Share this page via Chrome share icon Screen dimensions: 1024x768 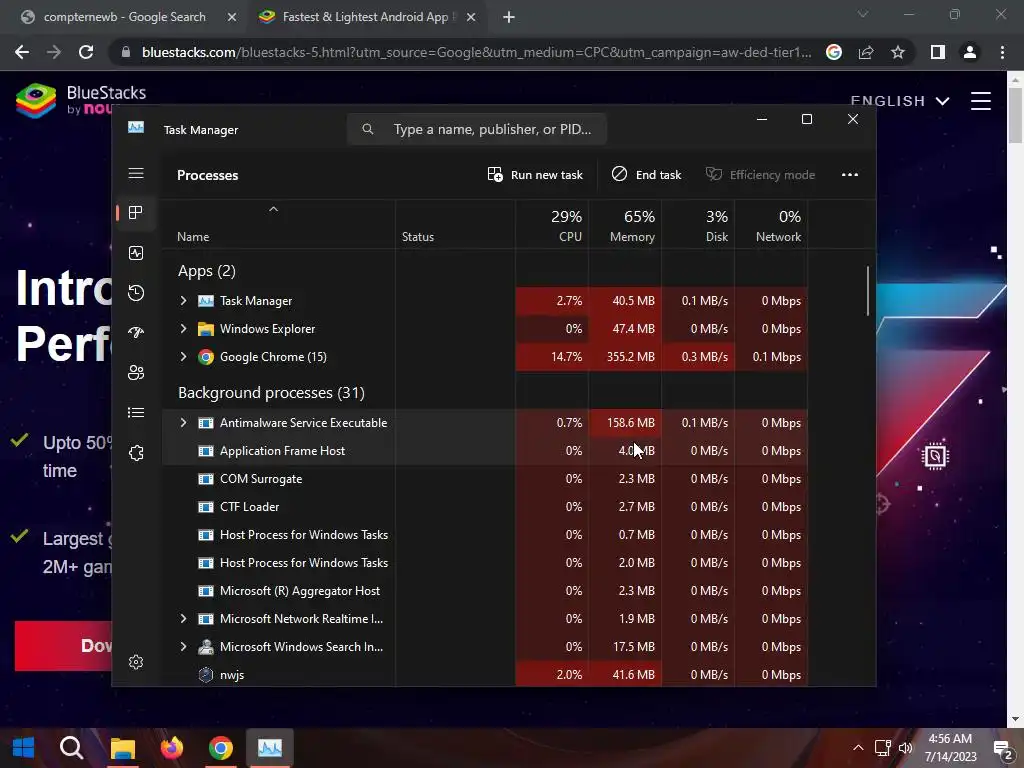coord(866,52)
